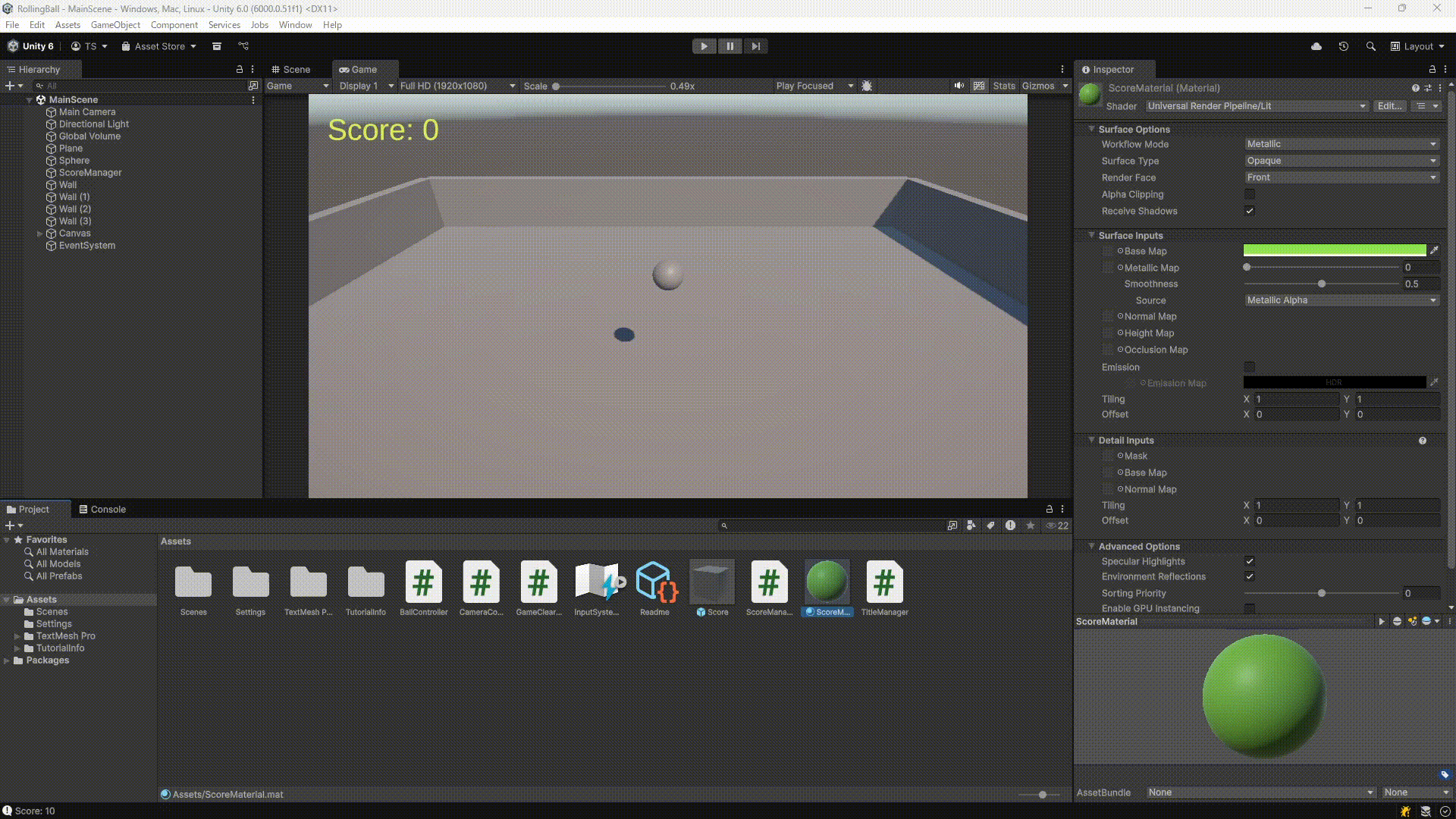Open the undo history icon
The image size is (1456, 819).
pos(1344,46)
